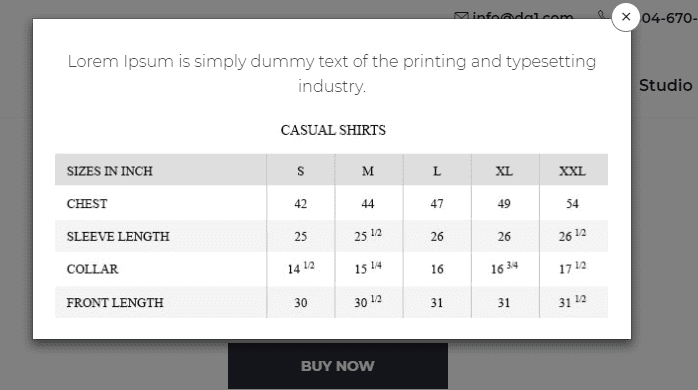Click the SLEEVE LENGTH row label
Image resolution: width=698 pixels, height=390 pixels.
pos(118,236)
